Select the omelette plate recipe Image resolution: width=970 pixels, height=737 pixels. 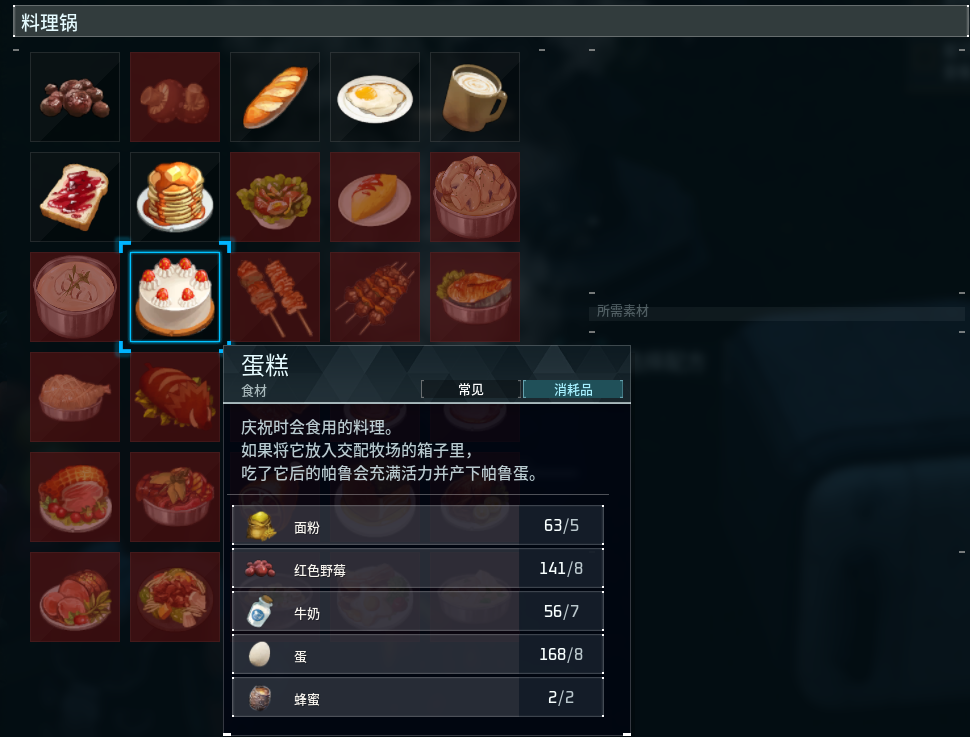point(375,197)
